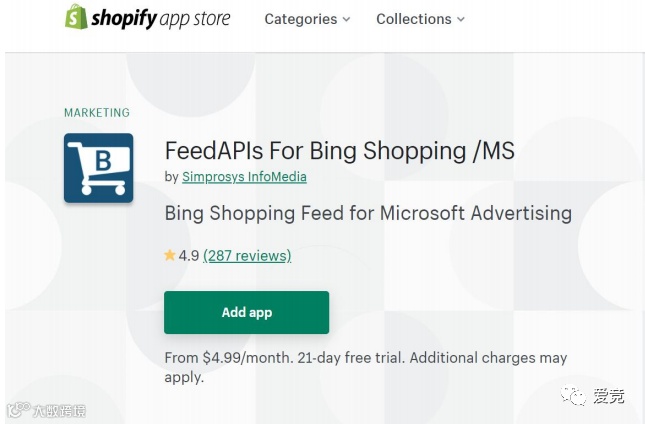Expand the Categories dropdown chevron
This screenshot has width=645, height=424.
[x=346, y=19]
